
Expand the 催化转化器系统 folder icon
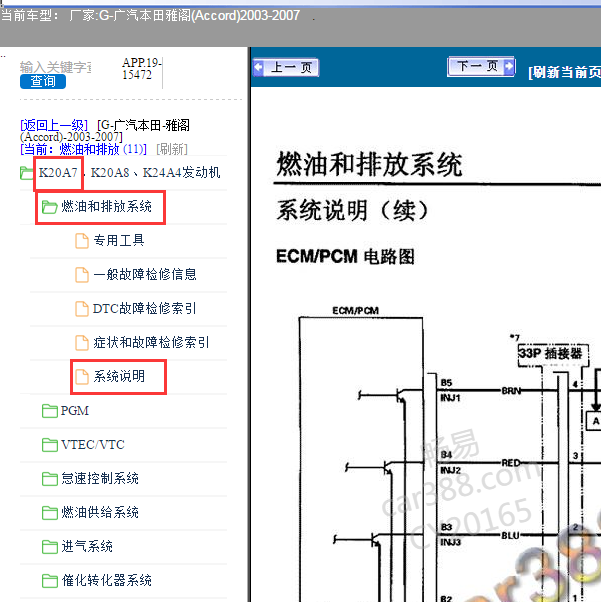coord(50,580)
